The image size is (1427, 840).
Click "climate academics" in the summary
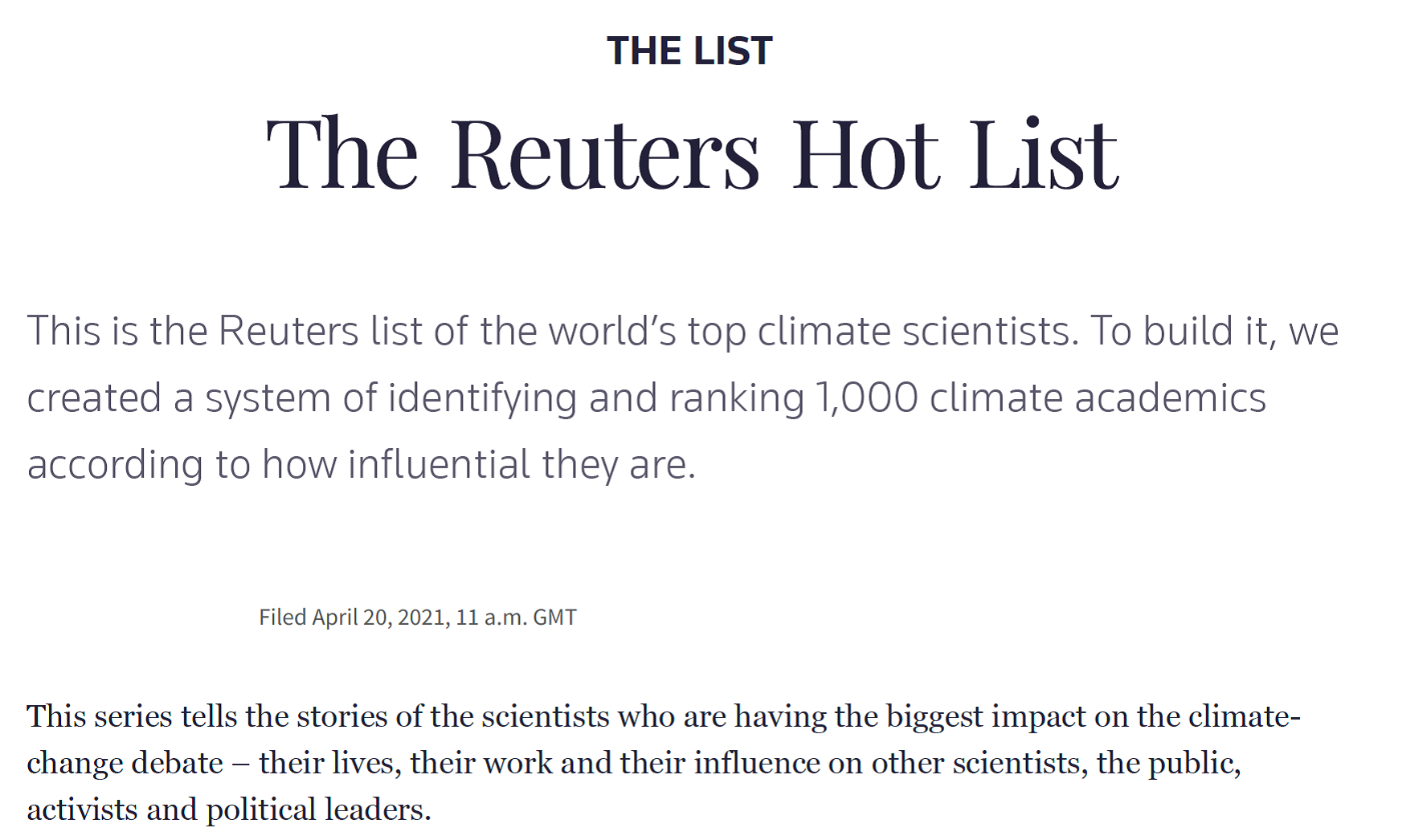click(x=1098, y=398)
